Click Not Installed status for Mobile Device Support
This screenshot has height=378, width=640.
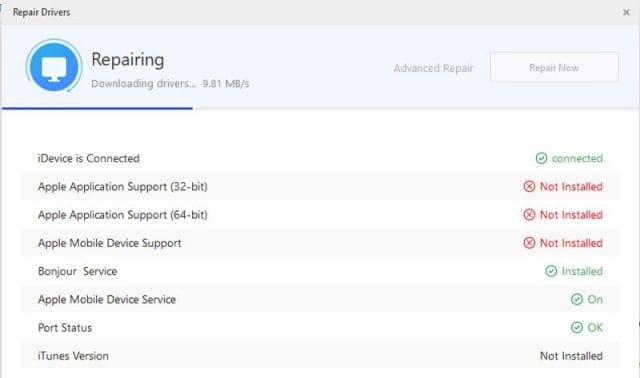point(571,243)
